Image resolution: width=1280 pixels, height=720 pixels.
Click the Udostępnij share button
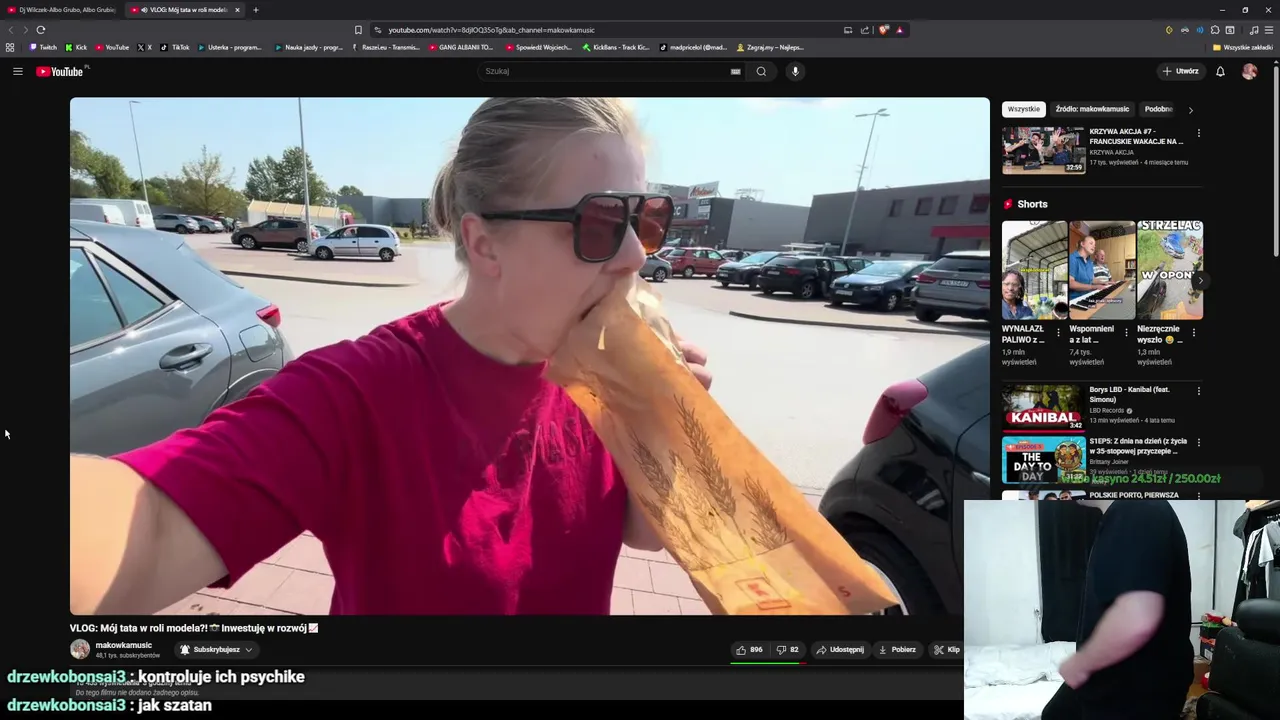840,650
